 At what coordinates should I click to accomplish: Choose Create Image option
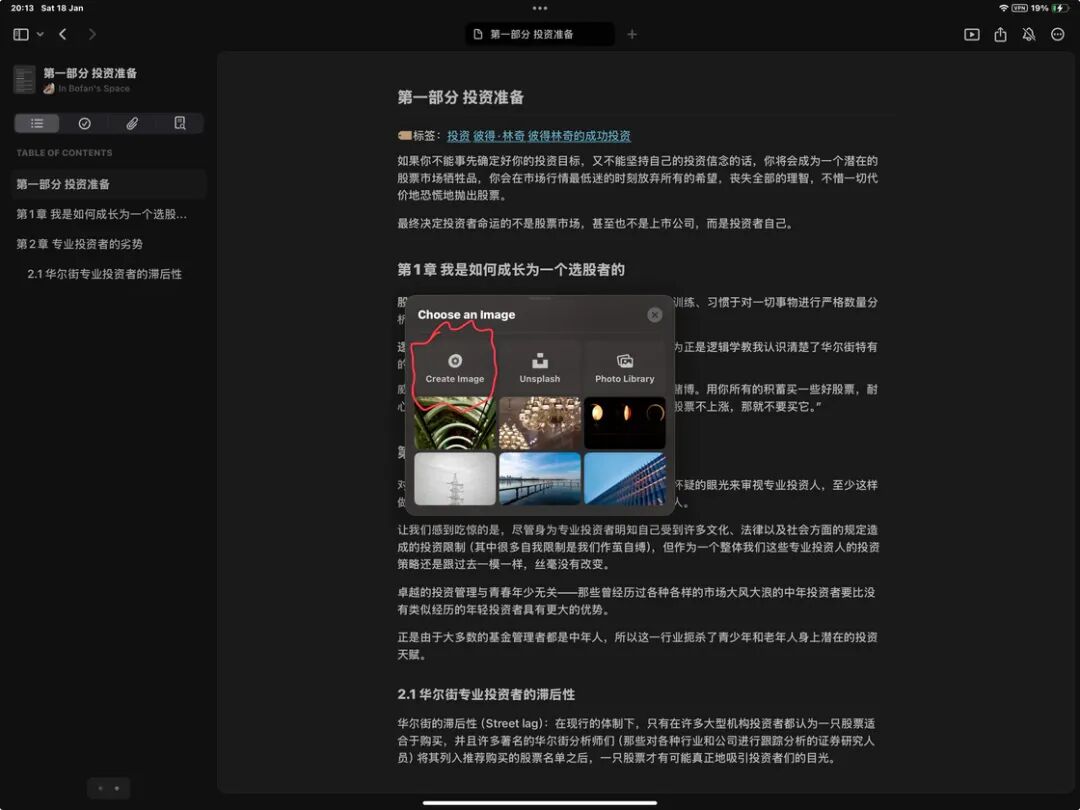pos(455,368)
